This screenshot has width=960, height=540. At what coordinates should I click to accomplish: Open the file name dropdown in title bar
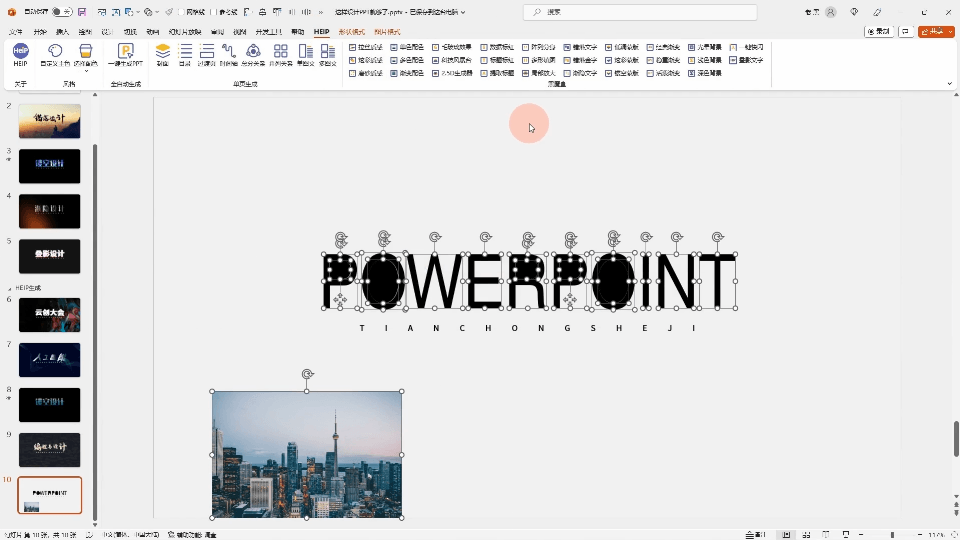(x=463, y=12)
